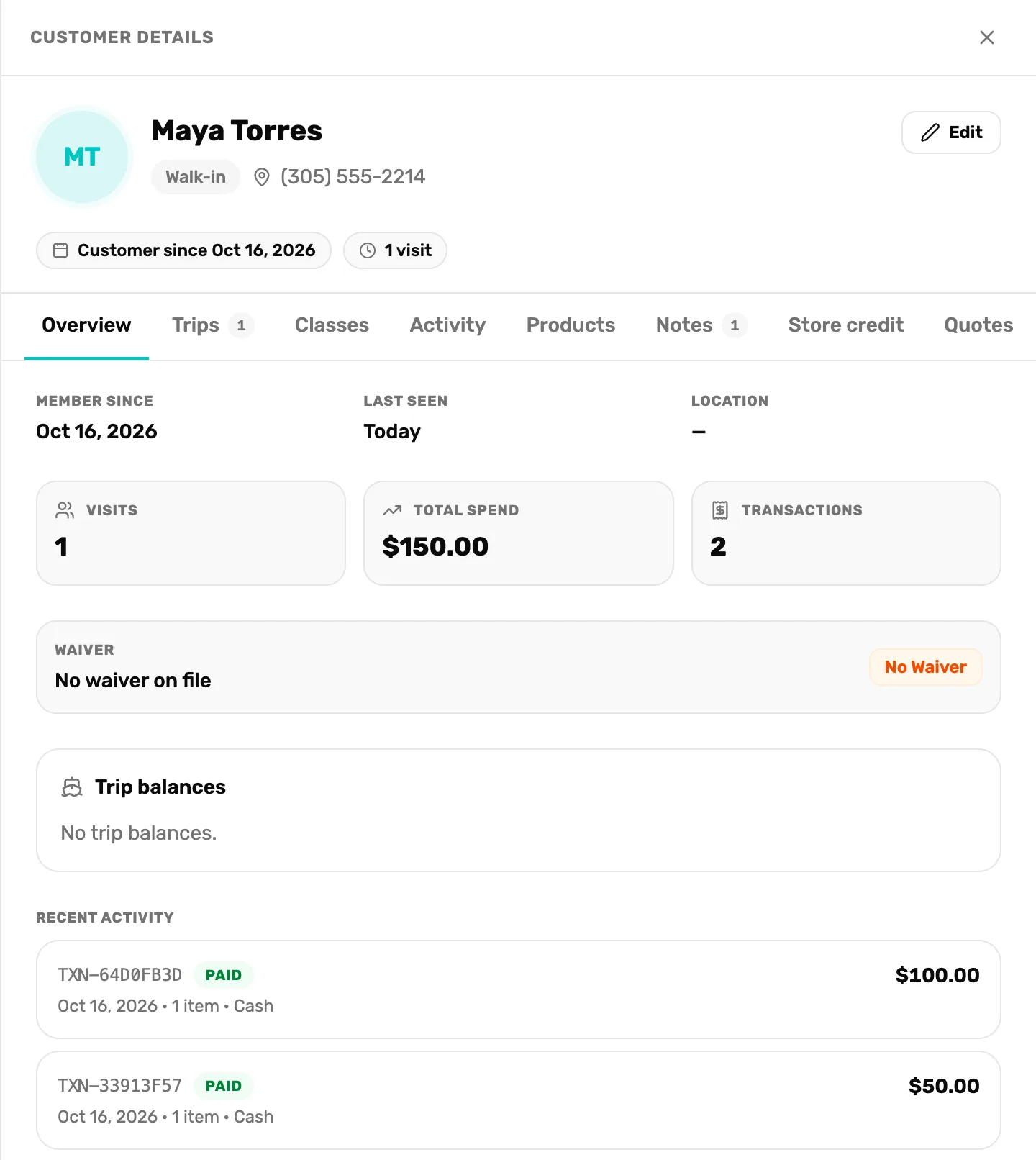Click the trending arrow icon on Total Spend

click(x=392, y=510)
